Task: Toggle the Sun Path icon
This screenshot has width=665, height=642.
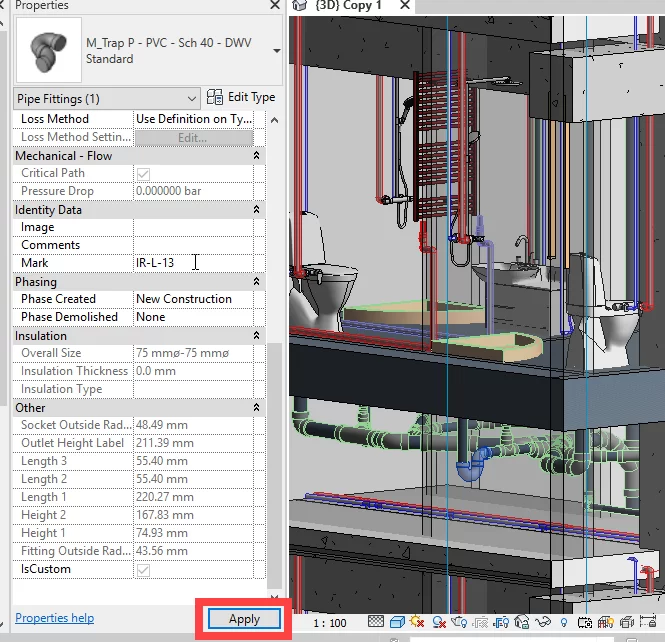Action: [417, 622]
